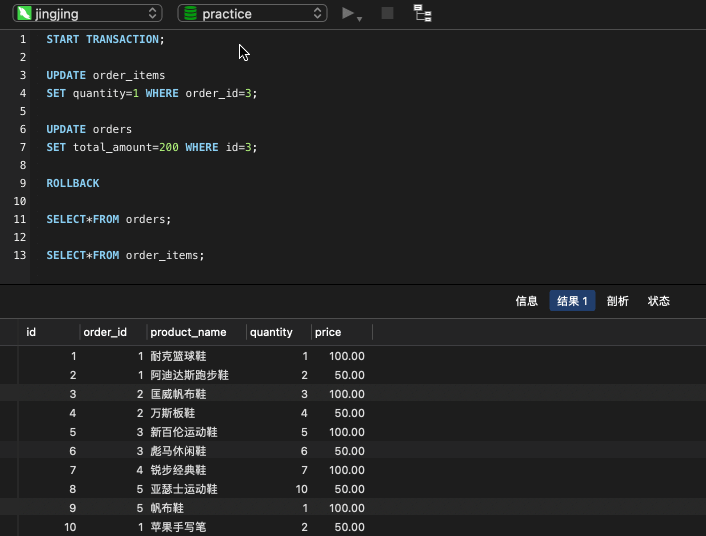Switch to the 状态 tab
706x536 pixels.
[x=658, y=301]
